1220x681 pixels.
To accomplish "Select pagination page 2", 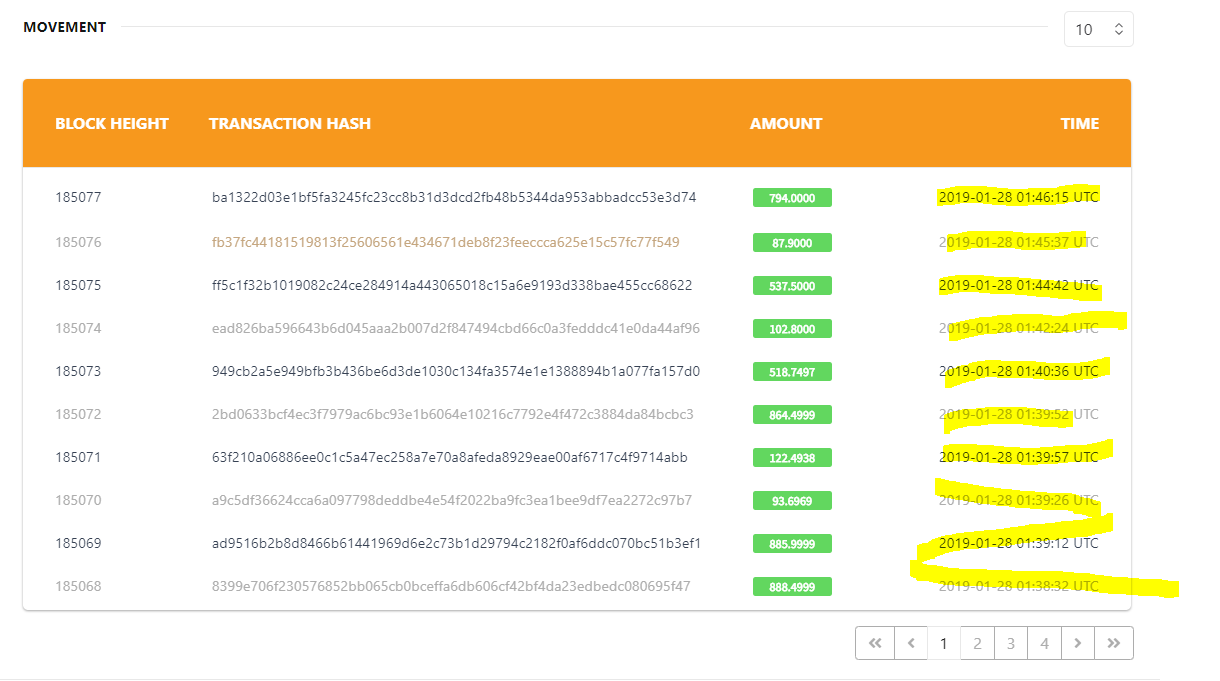I will (977, 643).
